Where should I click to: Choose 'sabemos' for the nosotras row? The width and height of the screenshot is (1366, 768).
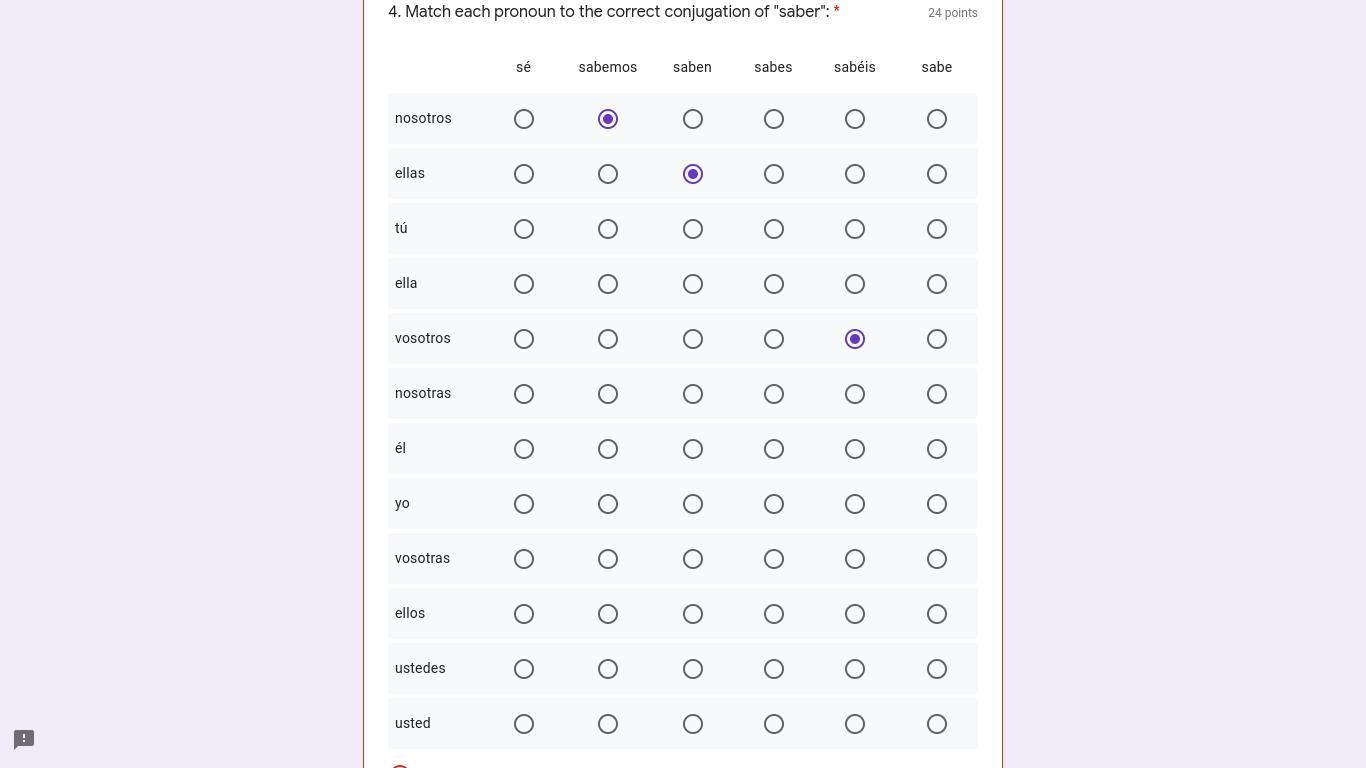607,394
